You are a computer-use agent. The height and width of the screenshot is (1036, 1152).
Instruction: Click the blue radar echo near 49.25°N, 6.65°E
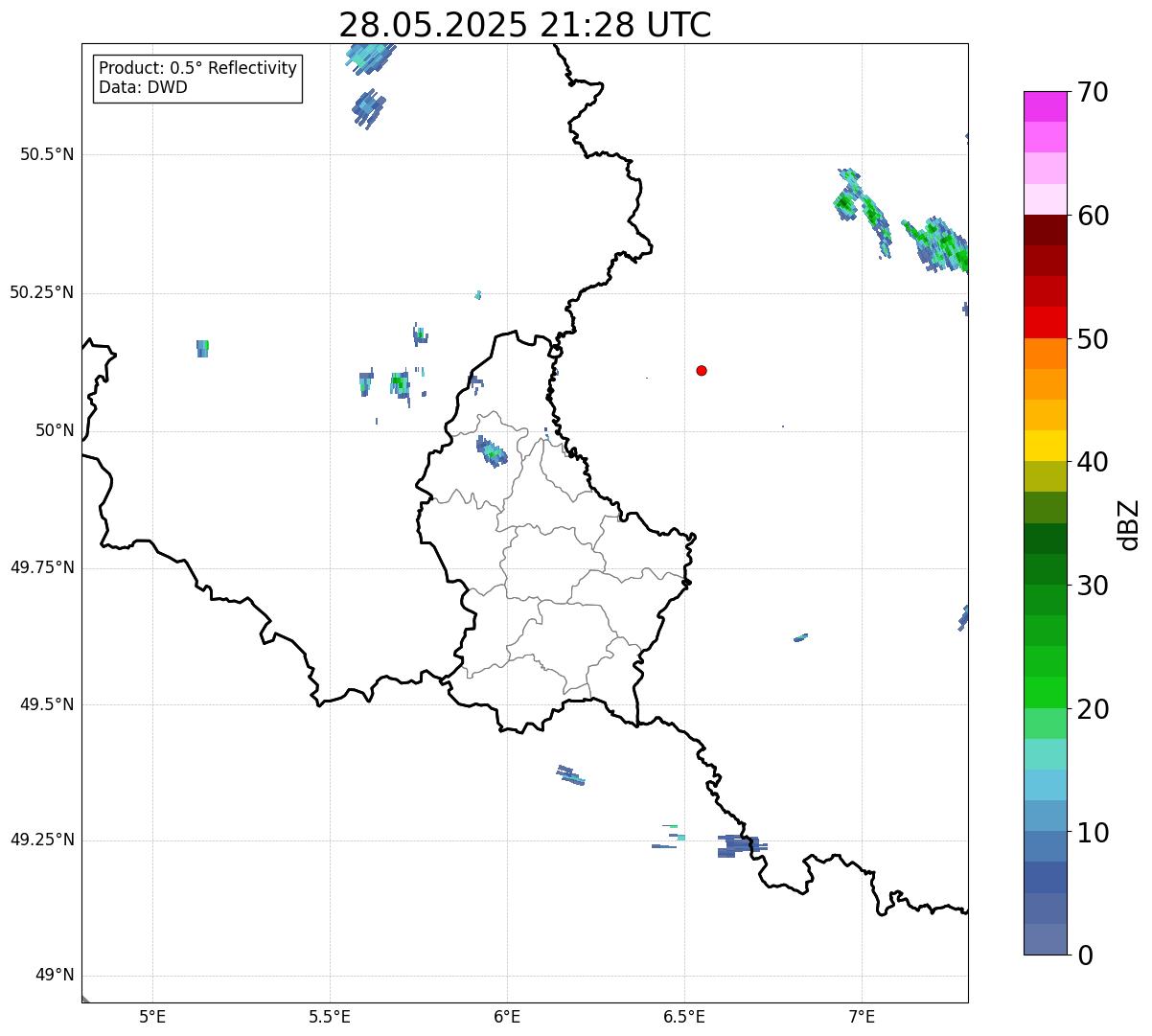[742, 845]
